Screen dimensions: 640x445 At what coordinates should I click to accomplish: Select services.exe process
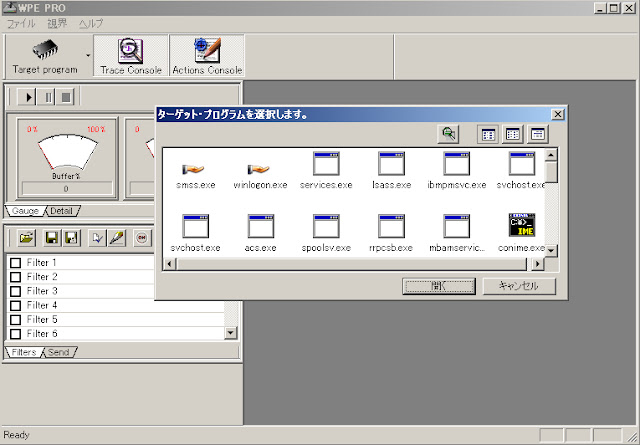[326, 171]
